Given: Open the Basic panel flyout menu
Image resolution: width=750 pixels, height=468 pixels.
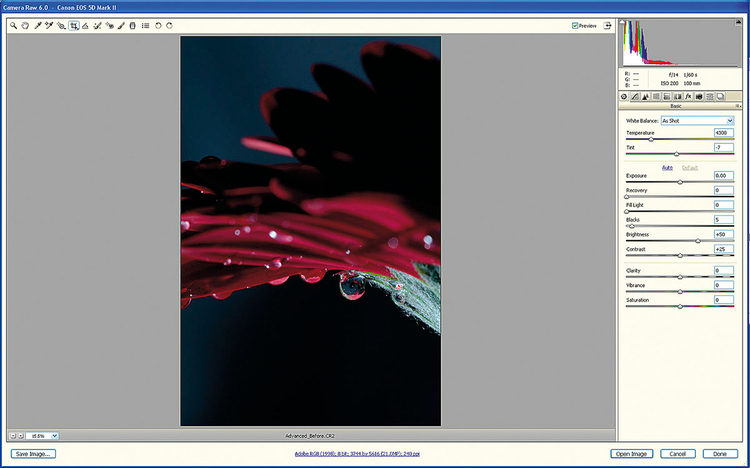Looking at the screenshot, I should click(x=739, y=106).
